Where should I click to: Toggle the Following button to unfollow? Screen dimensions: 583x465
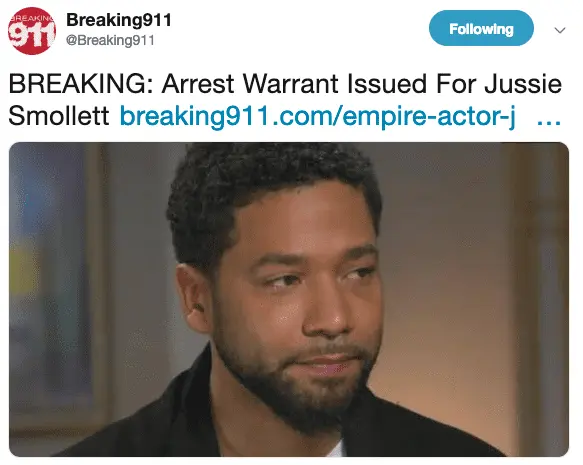pos(481,28)
